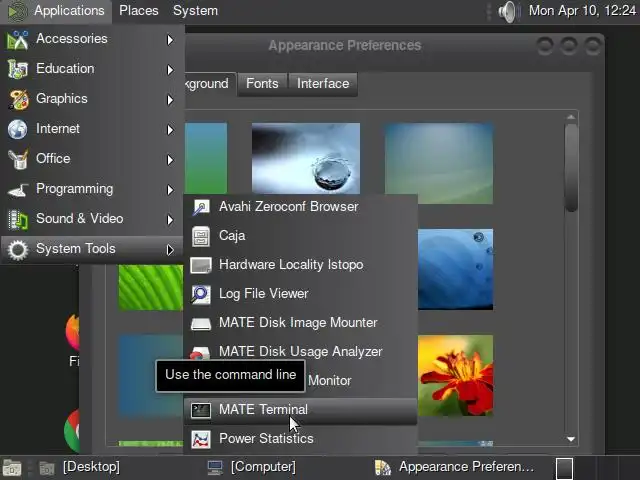Image resolution: width=640 pixels, height=480 pixels.
Task: Click the wallpaper list scrollbar handle
Action: point(571,167)
